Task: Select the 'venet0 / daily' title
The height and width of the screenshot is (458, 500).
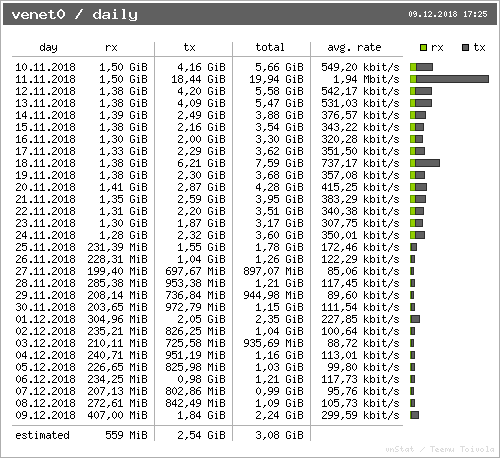Action: 75,15
